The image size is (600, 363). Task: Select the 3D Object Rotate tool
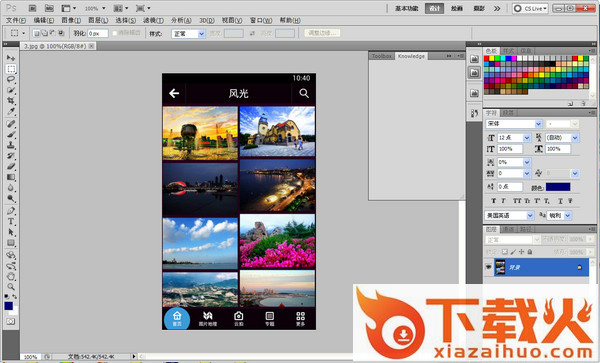[11, 255]
